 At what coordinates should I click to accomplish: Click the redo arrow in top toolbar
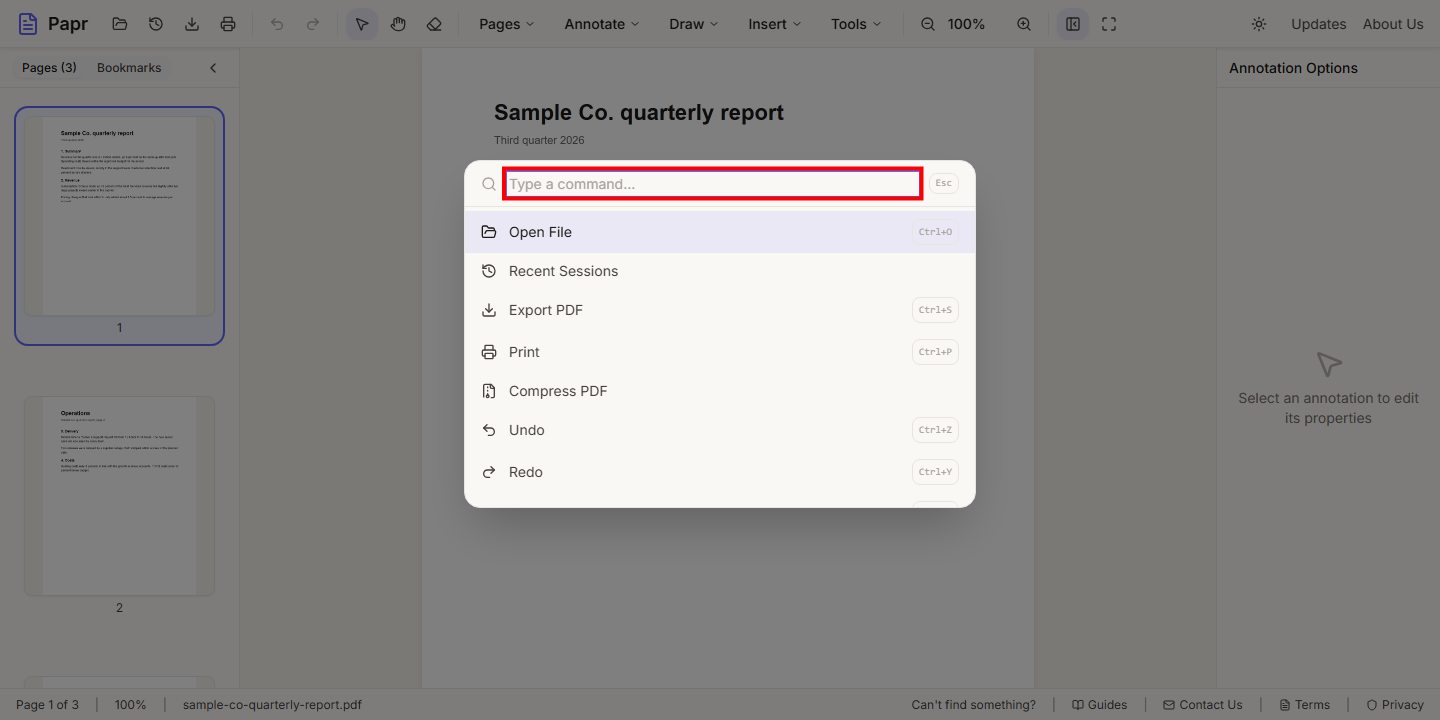(313, 24)
